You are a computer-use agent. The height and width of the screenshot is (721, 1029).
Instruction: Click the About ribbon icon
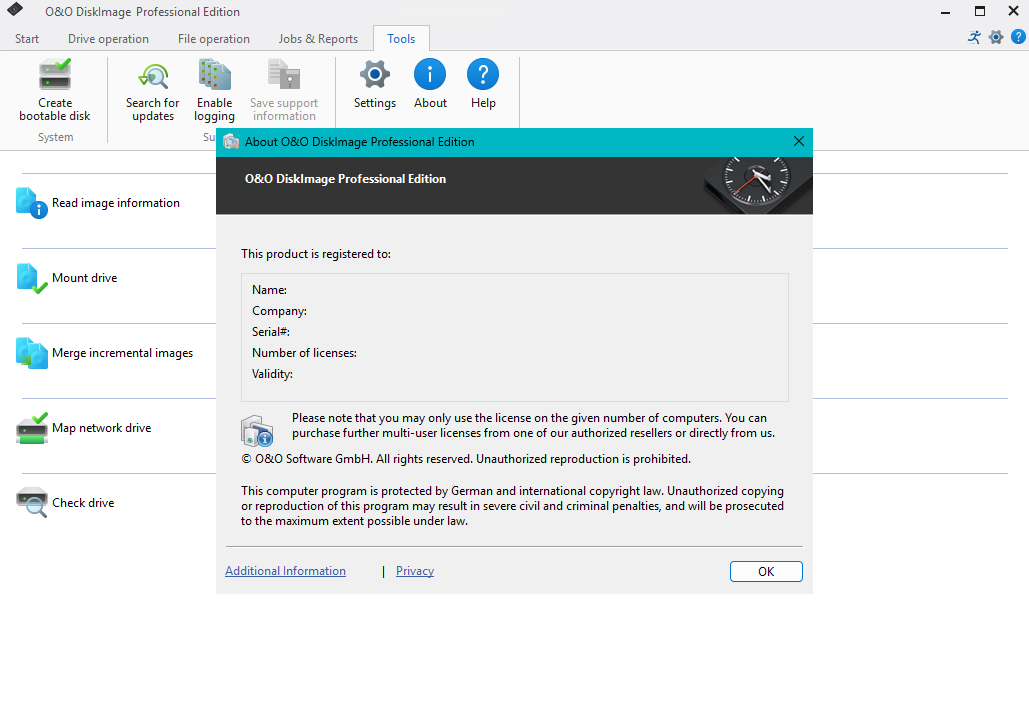(430, 75)
